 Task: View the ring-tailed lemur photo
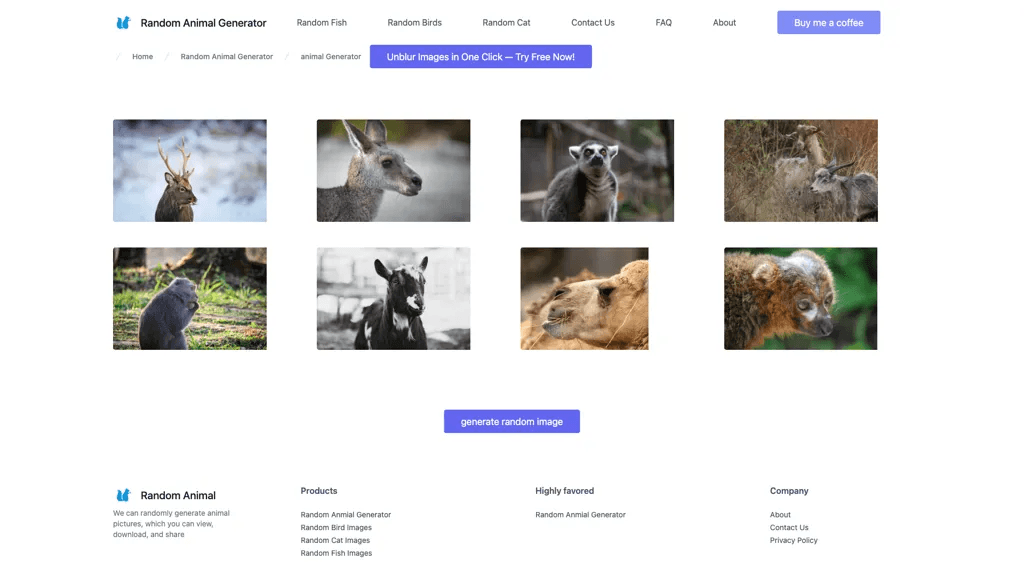[x=597, y=170]
